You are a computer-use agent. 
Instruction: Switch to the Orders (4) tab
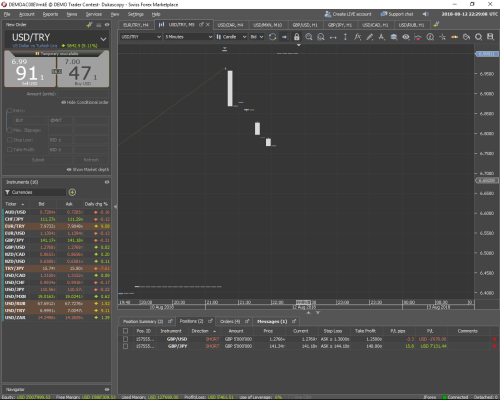coord(230,321)
